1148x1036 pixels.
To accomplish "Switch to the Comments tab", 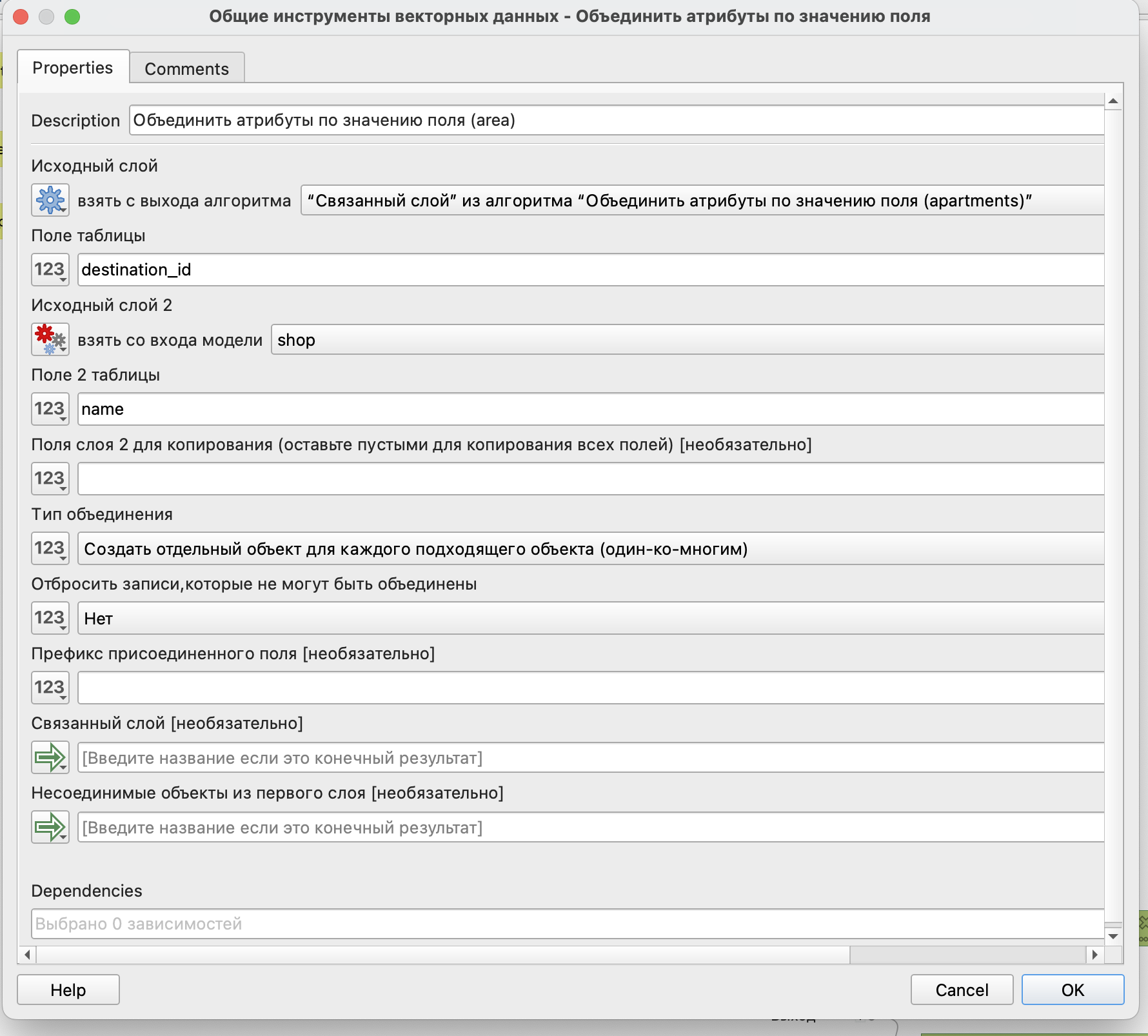I will (187, 68).
